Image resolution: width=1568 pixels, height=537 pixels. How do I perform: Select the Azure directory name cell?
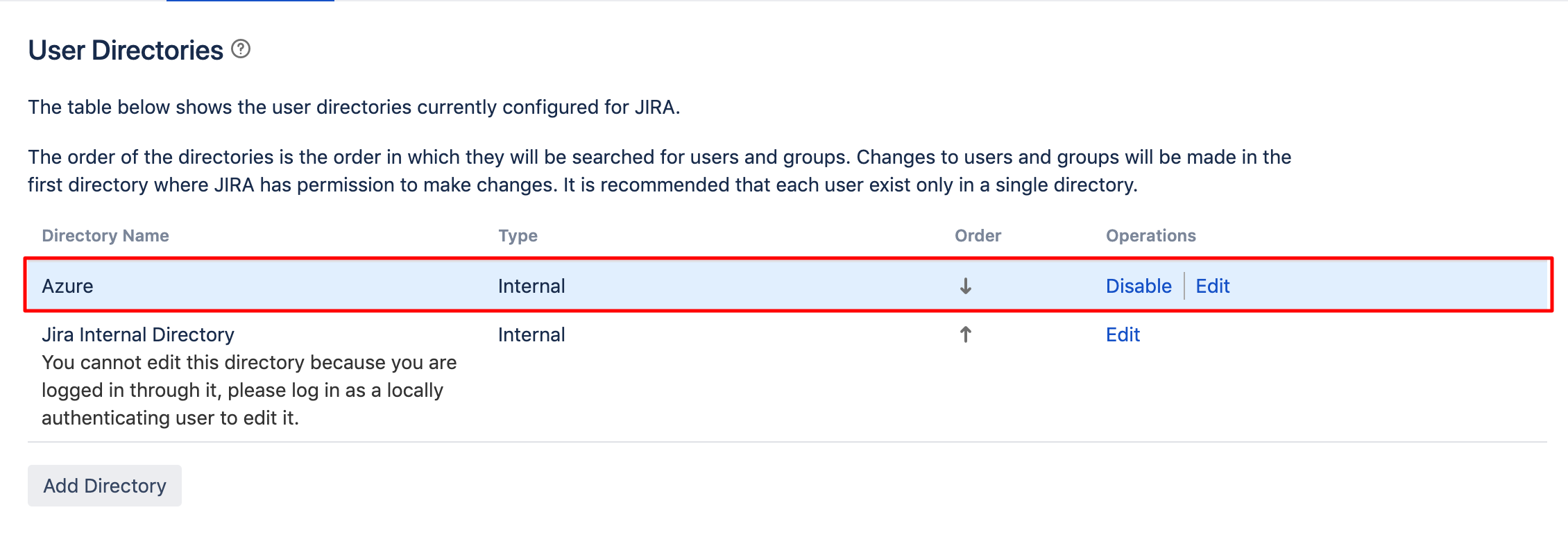(x=67, y=286)
